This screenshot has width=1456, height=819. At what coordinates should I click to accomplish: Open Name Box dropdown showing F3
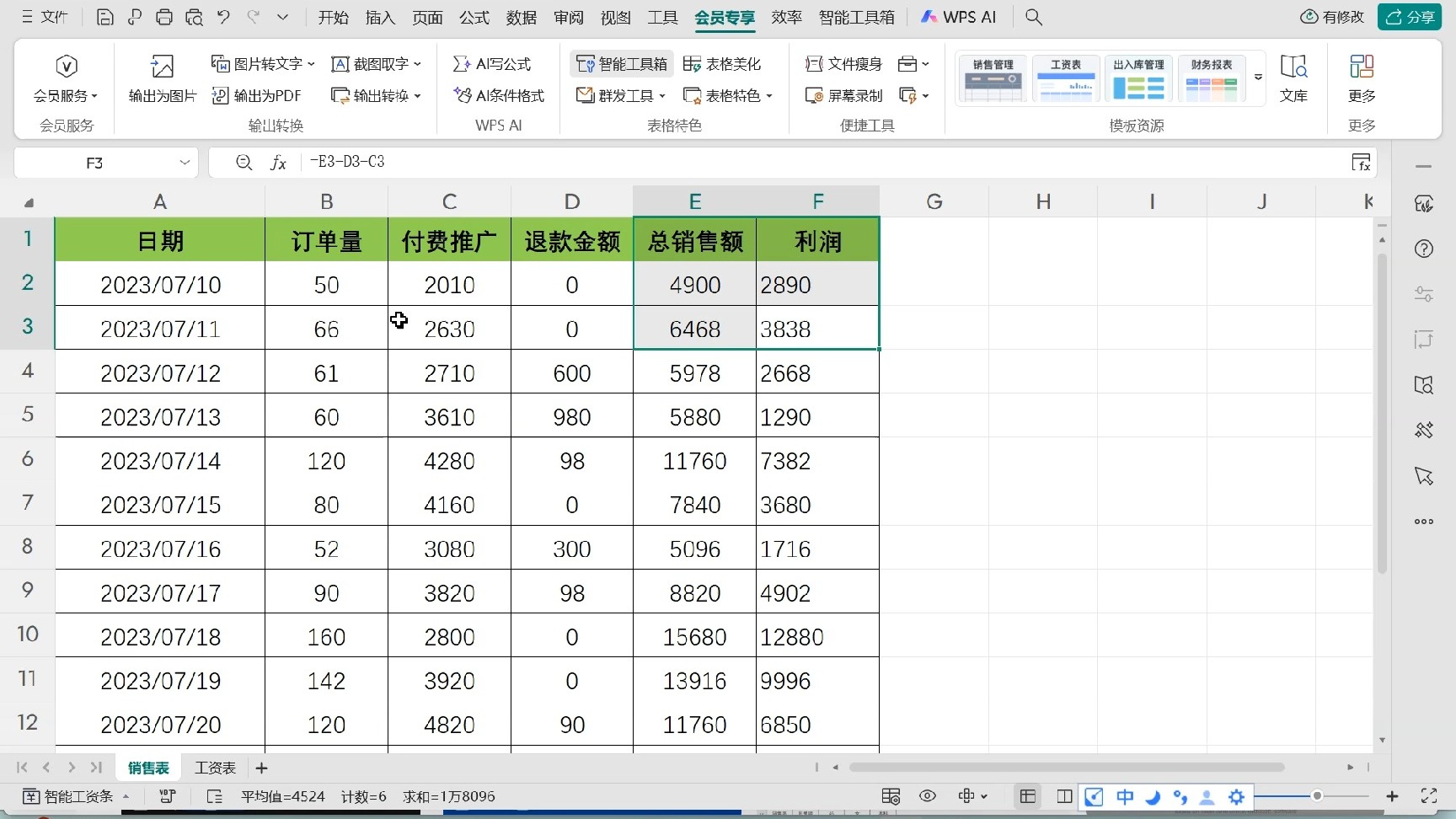[185, 163]
